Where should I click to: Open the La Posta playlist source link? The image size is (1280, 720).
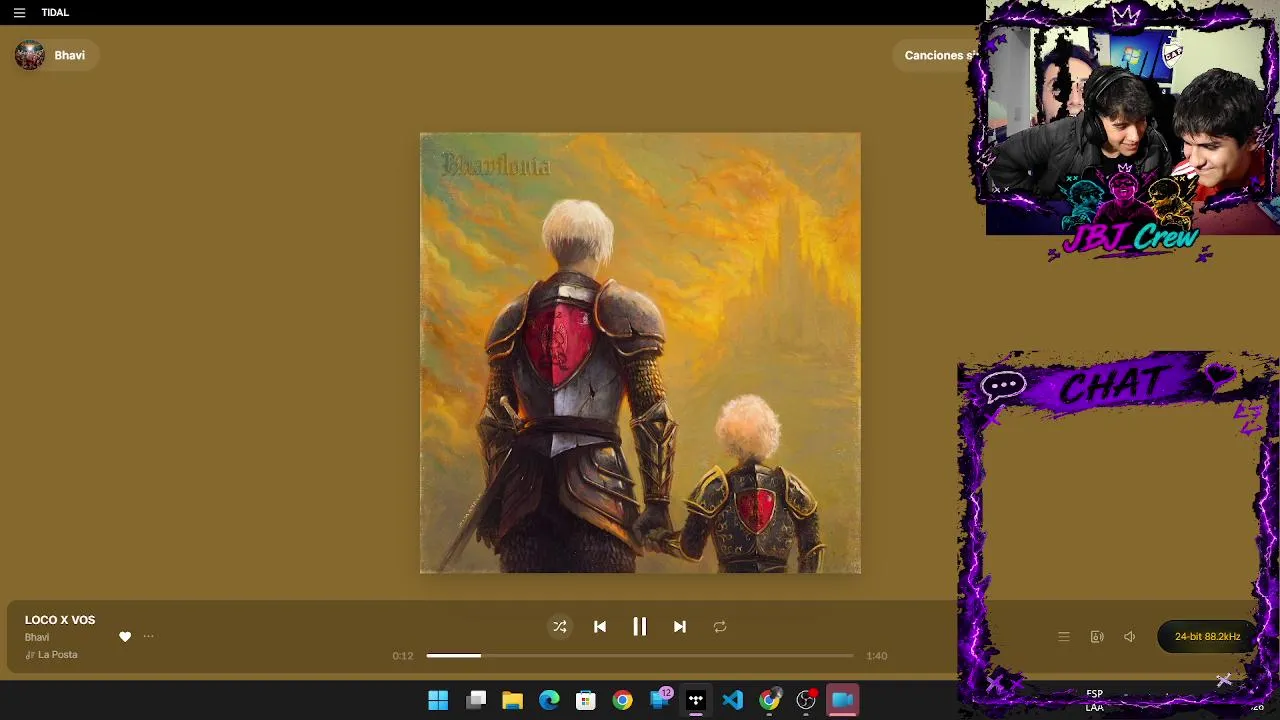pos(57,655)
